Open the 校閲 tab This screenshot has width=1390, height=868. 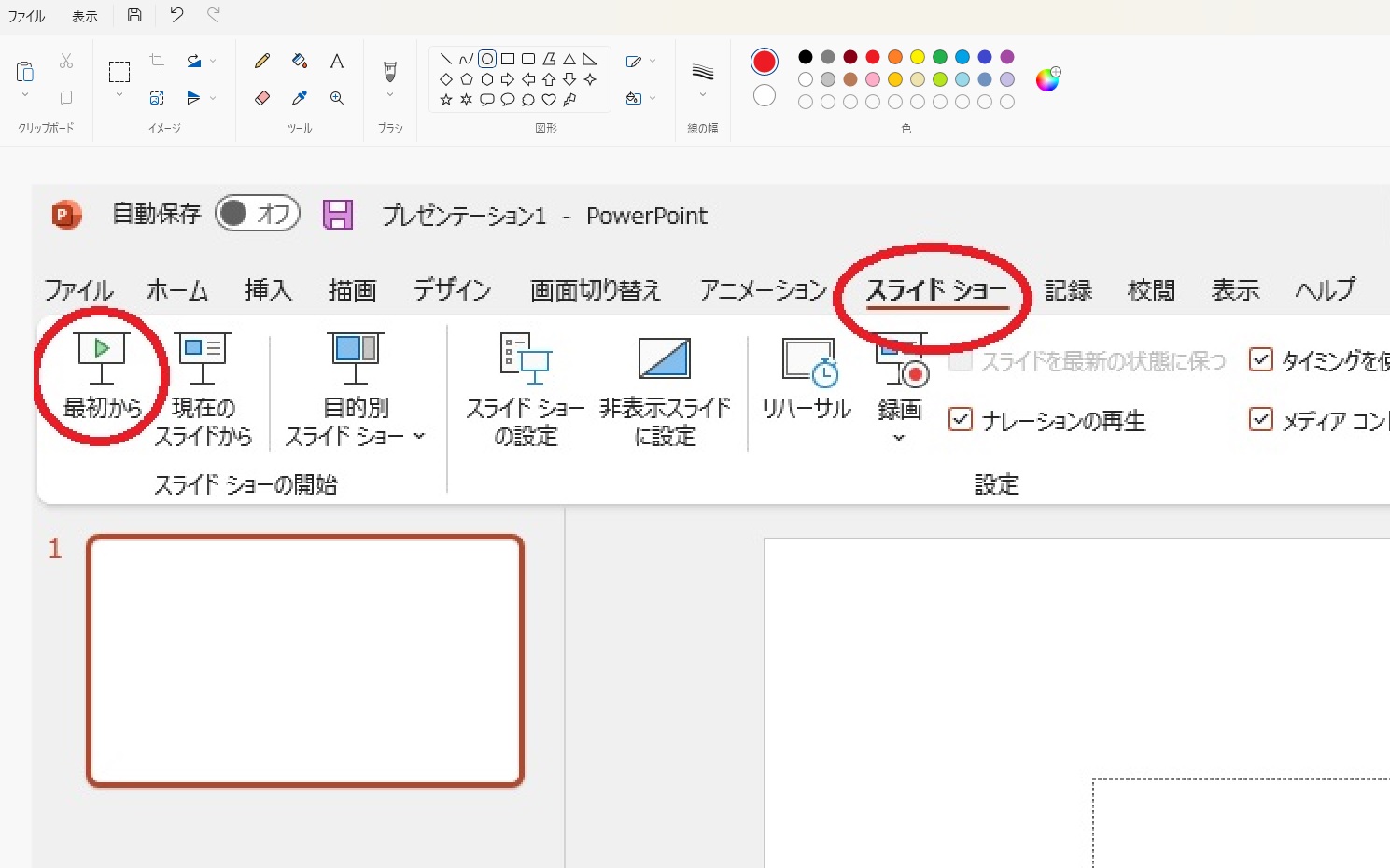point(1151,290)
